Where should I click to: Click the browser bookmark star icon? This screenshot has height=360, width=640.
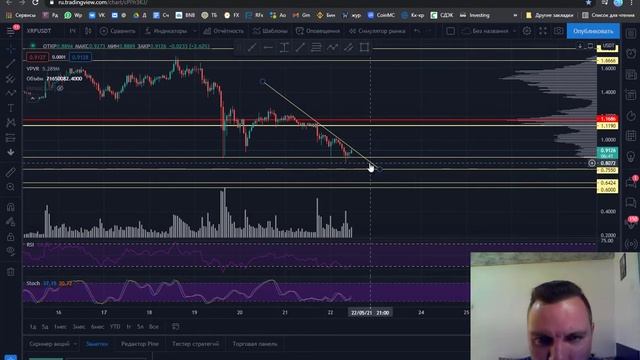pos(588,2)
